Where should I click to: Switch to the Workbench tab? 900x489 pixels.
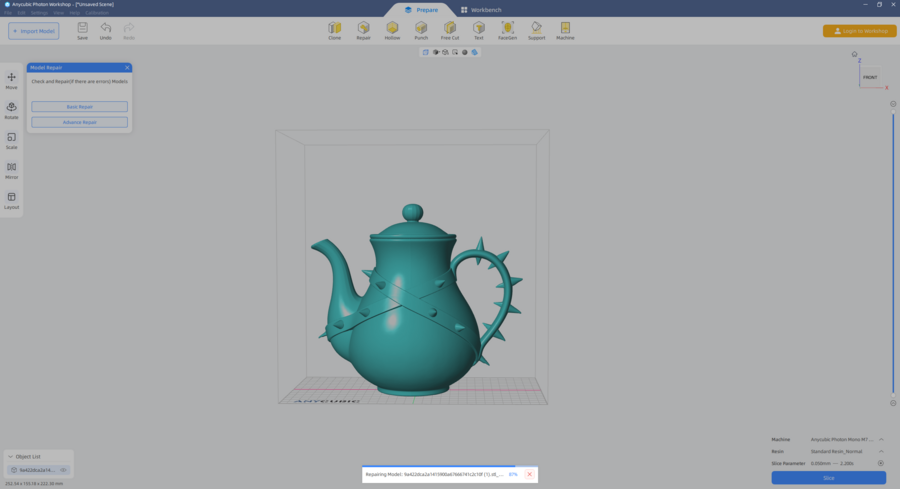[x=481, y=10]
